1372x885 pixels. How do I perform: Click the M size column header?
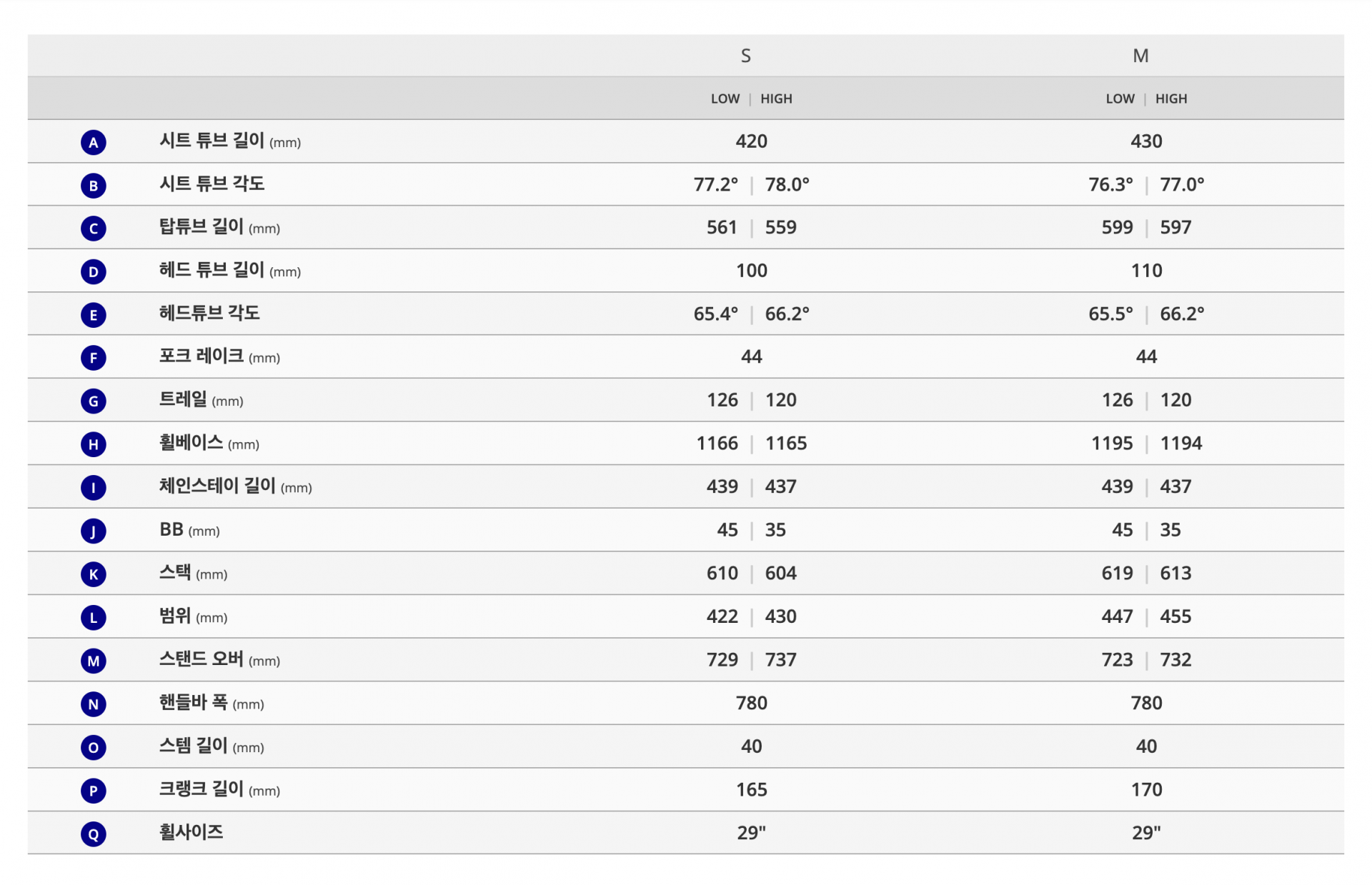tap(1140, 56)
